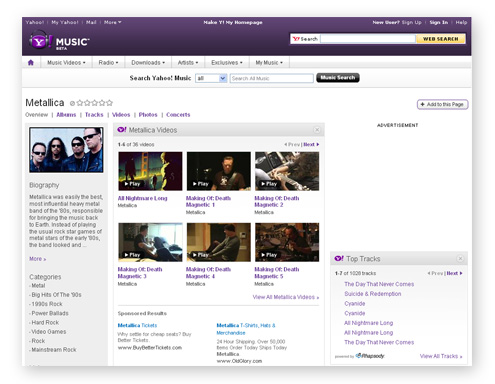Play Making Of: Death Magnetic 4 video
Viewport: 495px width, 384px height.
tap(219, 242)
